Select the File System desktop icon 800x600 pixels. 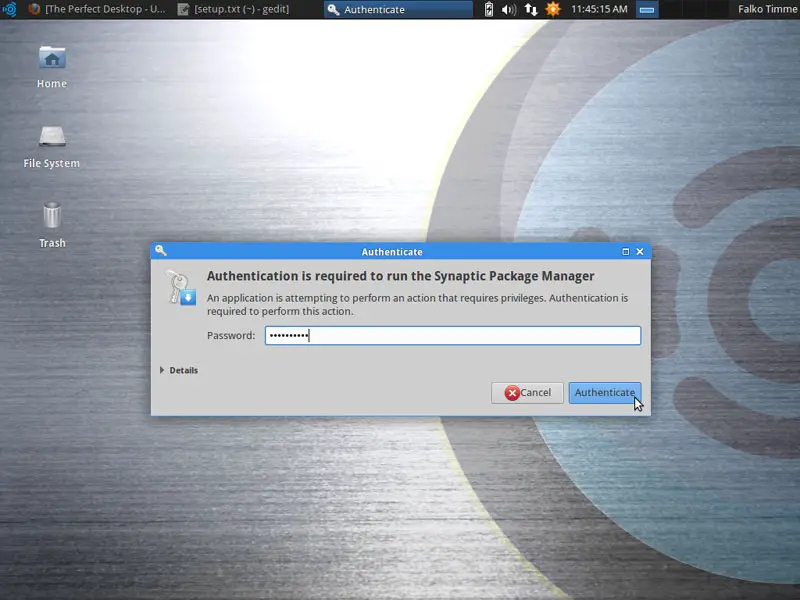click(52, 147)
